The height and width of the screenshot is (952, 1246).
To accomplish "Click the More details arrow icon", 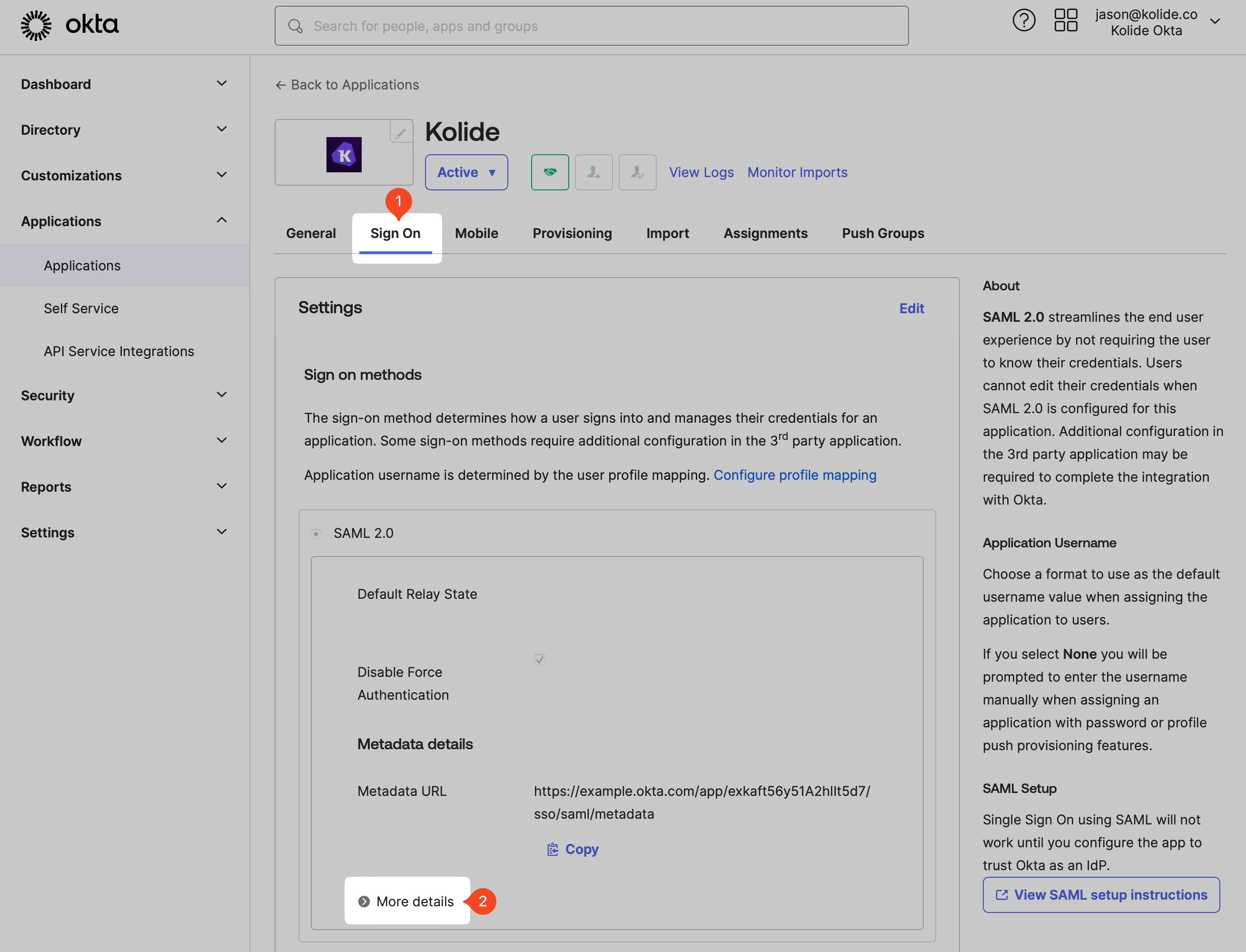I will point(364,901).
